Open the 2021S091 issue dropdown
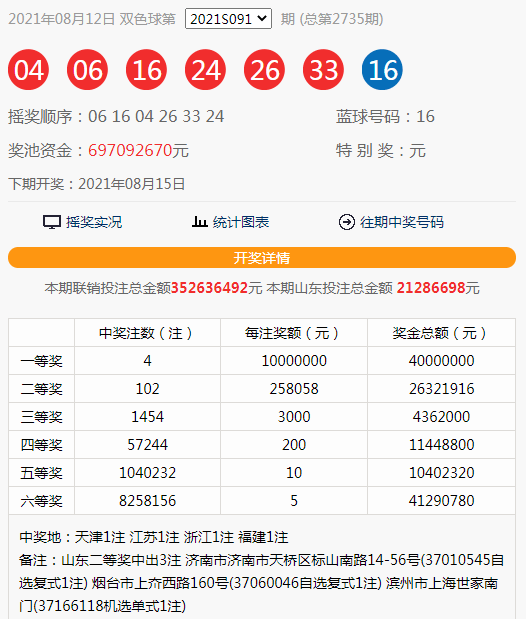 click(228, 19)
